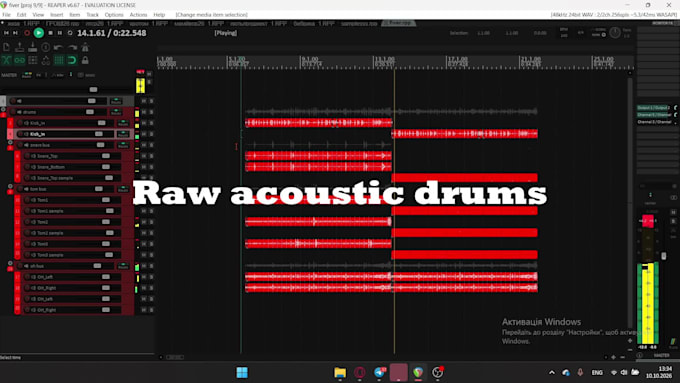Image resolution: width=680 pixels, height=383 pixels.
Task: Solo the Tom2 track
Action: (x=151, y=222)
